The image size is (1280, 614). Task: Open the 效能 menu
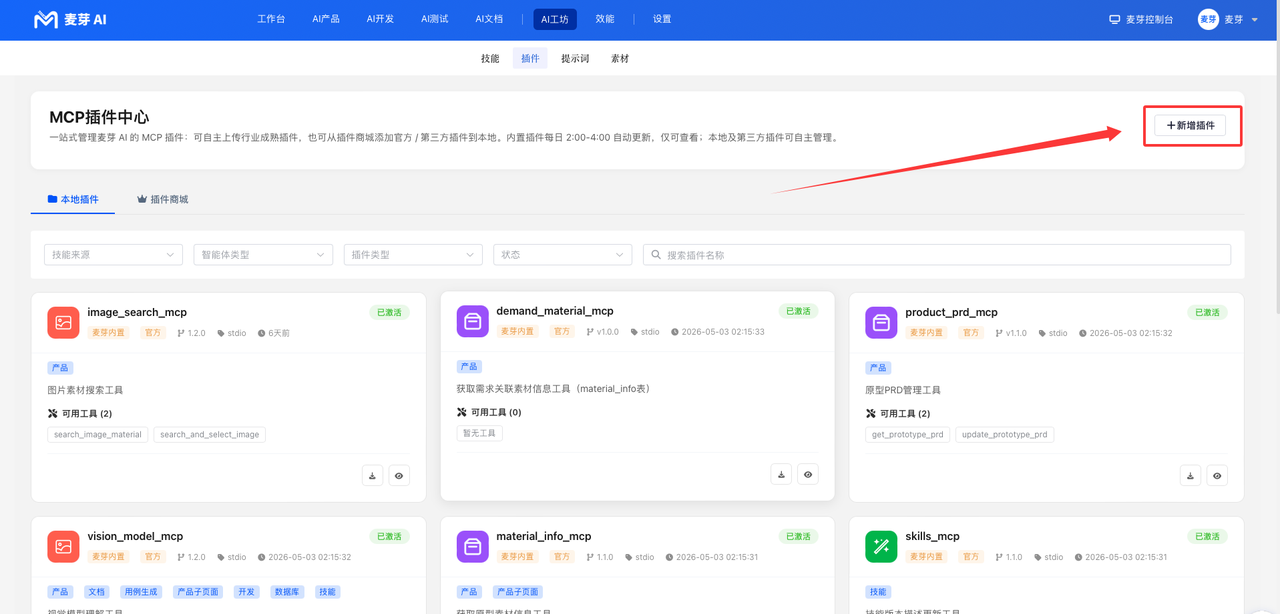click(x=605, y=19)
